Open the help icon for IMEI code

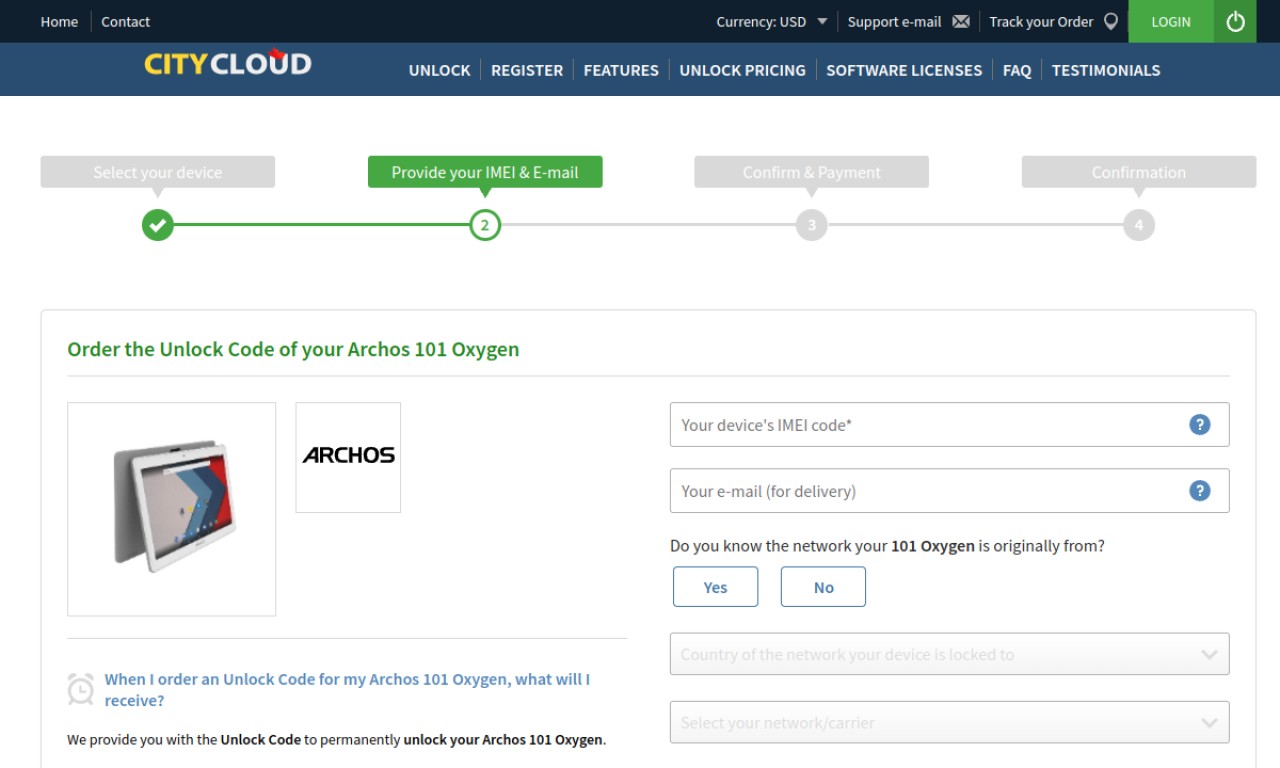tap(1200, 424)
